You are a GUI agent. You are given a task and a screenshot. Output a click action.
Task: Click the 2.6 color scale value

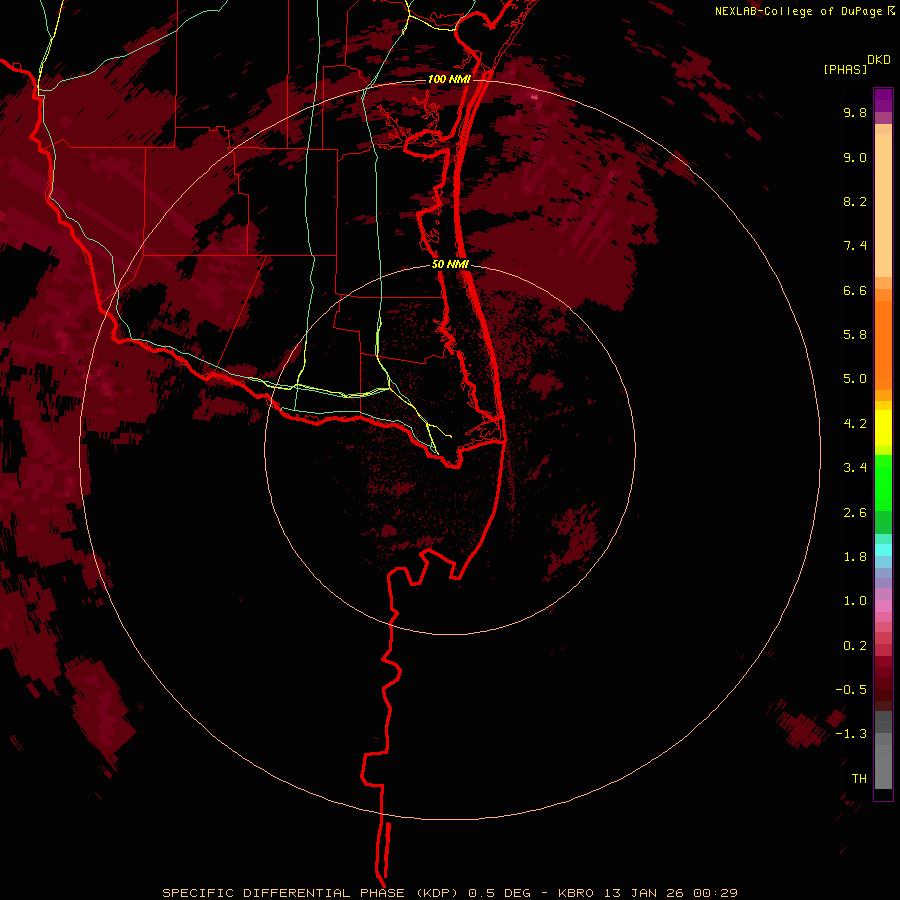point(855,513)
